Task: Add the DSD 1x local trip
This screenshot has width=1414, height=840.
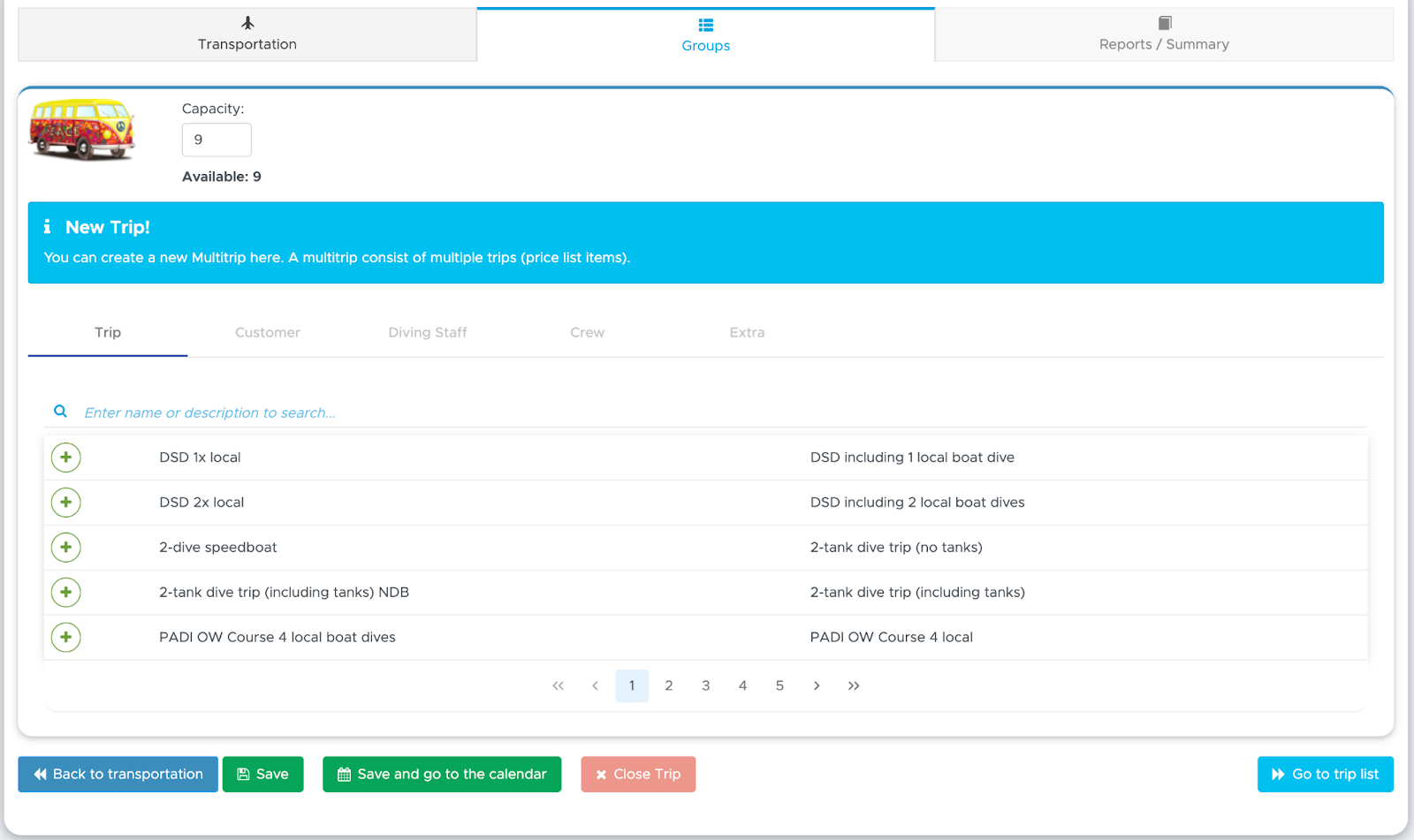Action: pos(66,458)
